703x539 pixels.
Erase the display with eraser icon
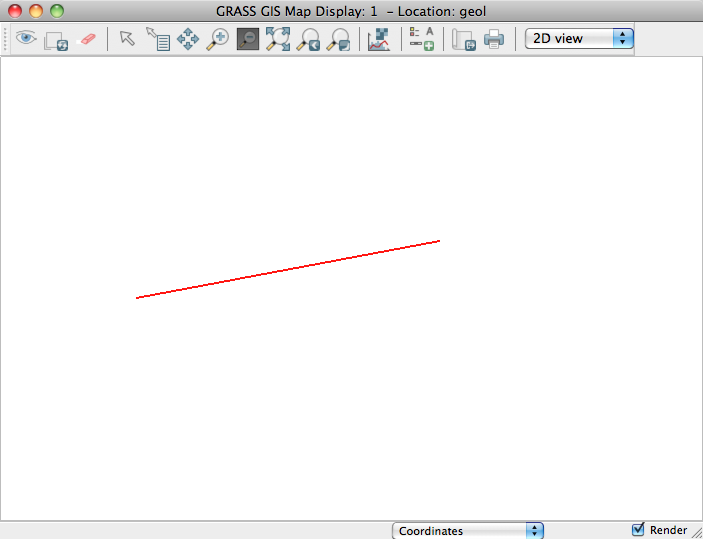coord(87,39)
